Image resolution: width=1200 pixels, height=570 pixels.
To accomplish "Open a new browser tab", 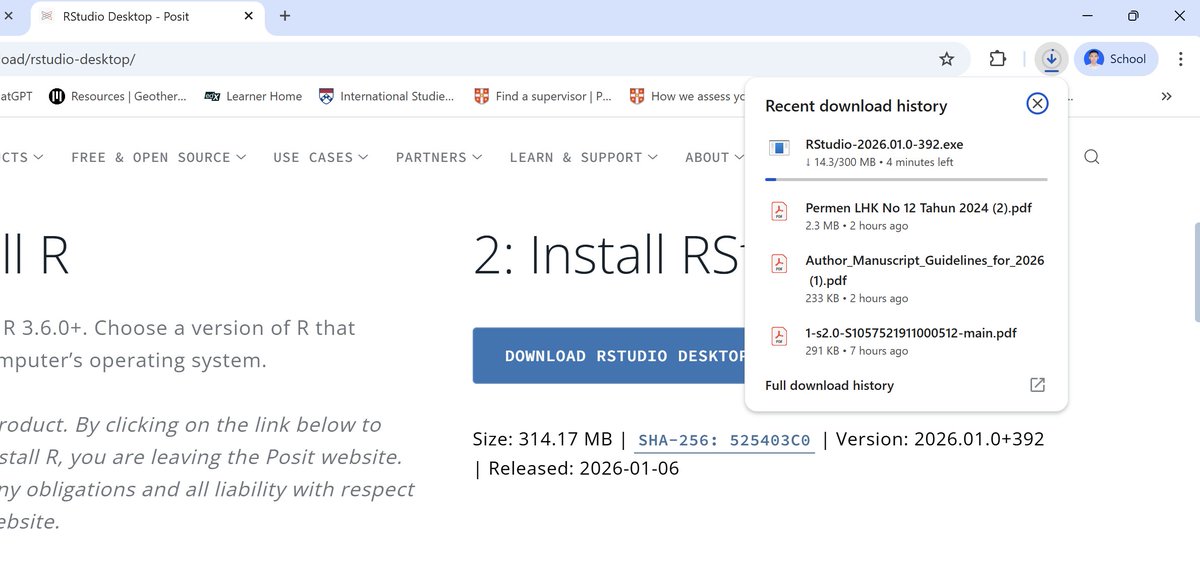I will coord(285,16).
